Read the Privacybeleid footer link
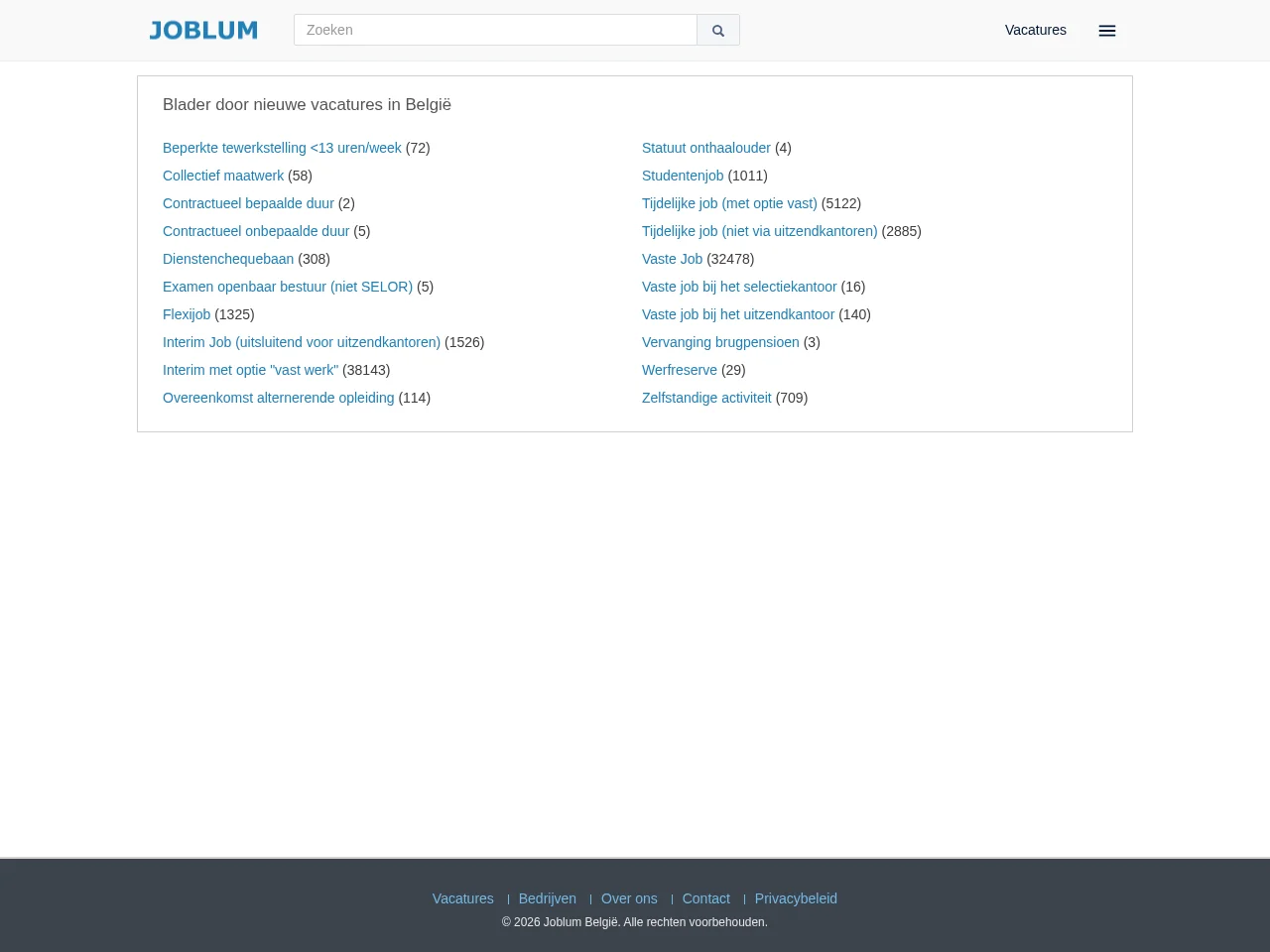The image size is (1270, 952). (796, 898)
